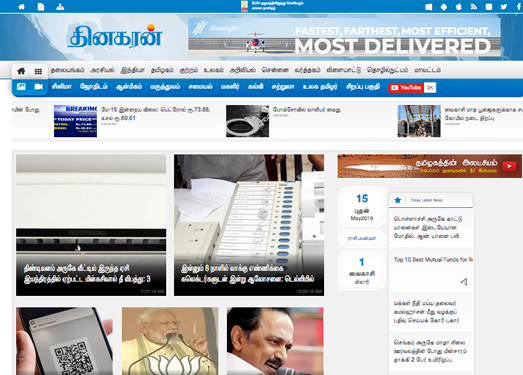523x375 pixels.
Task: Open the Twitter icon in top bar
Action: click(504, 7)
